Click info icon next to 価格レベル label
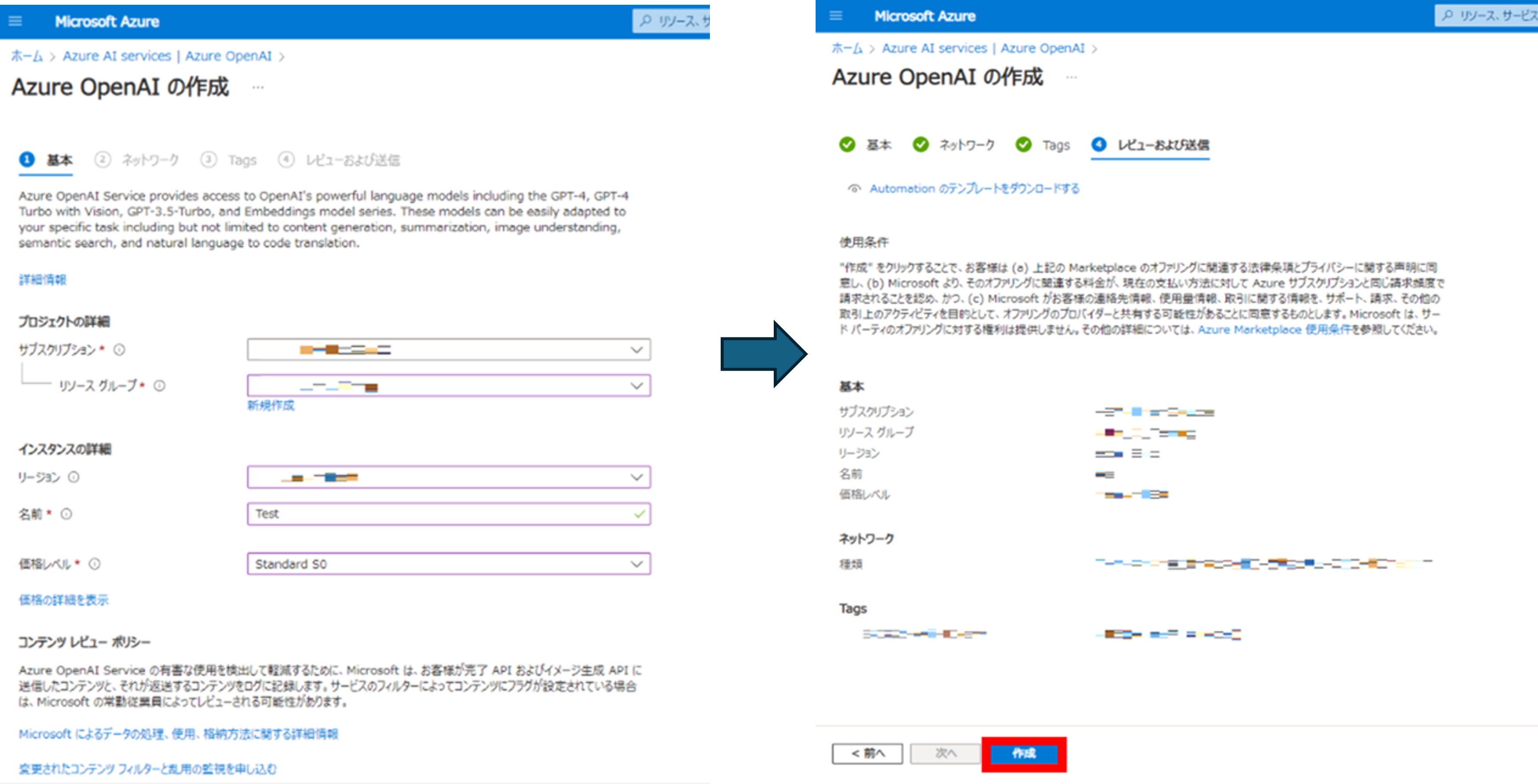This screenshot has width=1538, height=784. pyautogui.click(x=95, y=564)
